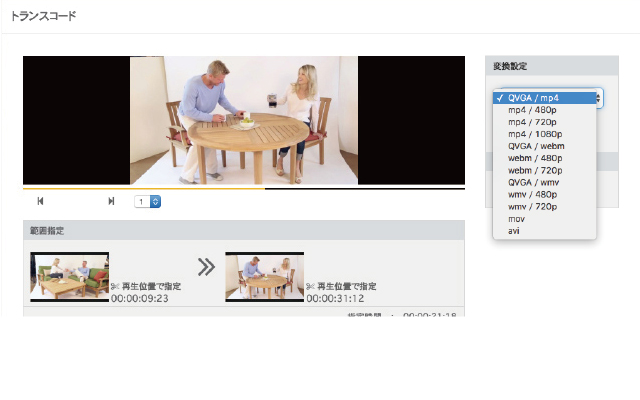Click the start timecode 00:00:09:23

pyautogui.click(x=140, y=299)
